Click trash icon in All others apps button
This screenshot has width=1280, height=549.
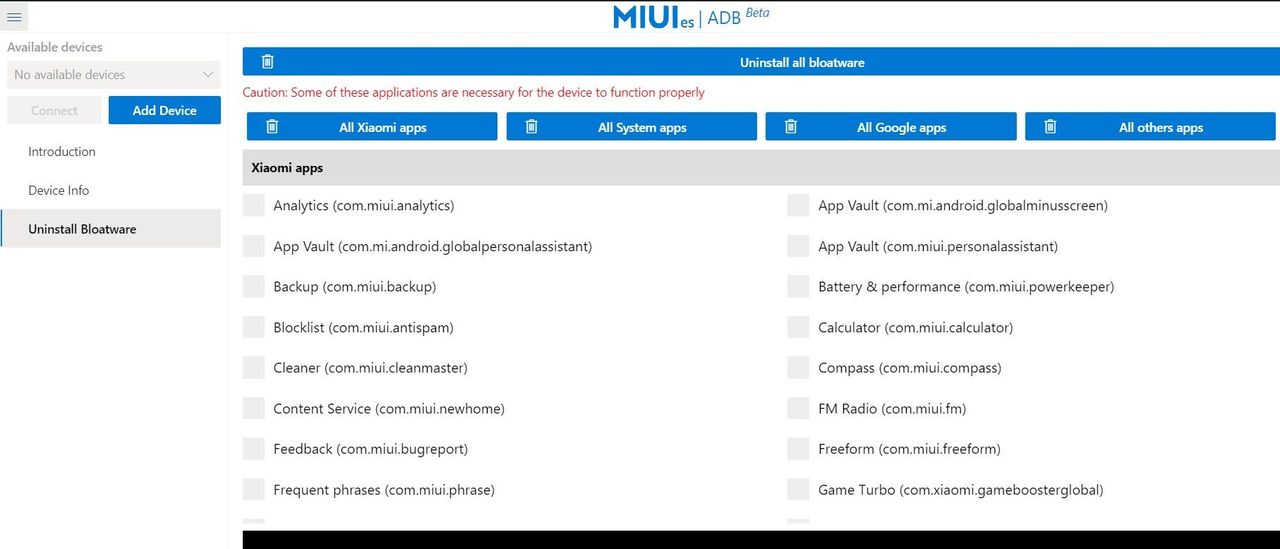click(1050, 127)
